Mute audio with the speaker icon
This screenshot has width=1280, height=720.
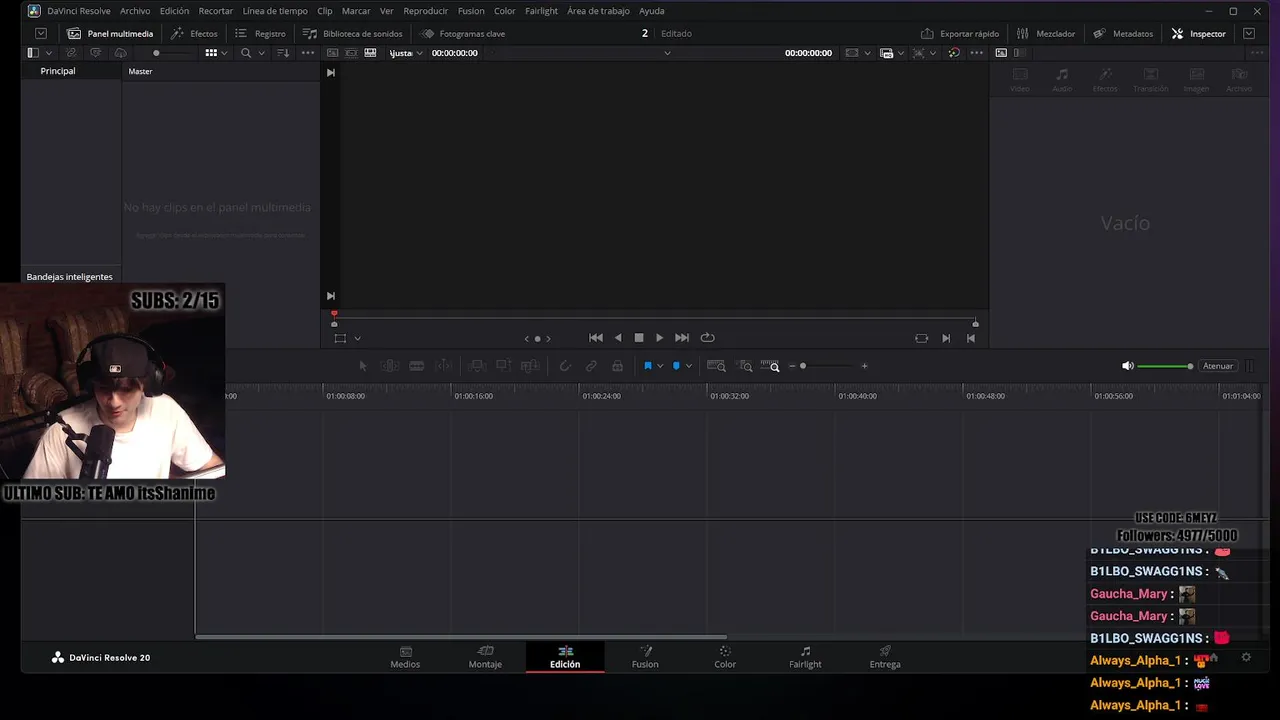pyautogui.click(x=1128, y=366)
